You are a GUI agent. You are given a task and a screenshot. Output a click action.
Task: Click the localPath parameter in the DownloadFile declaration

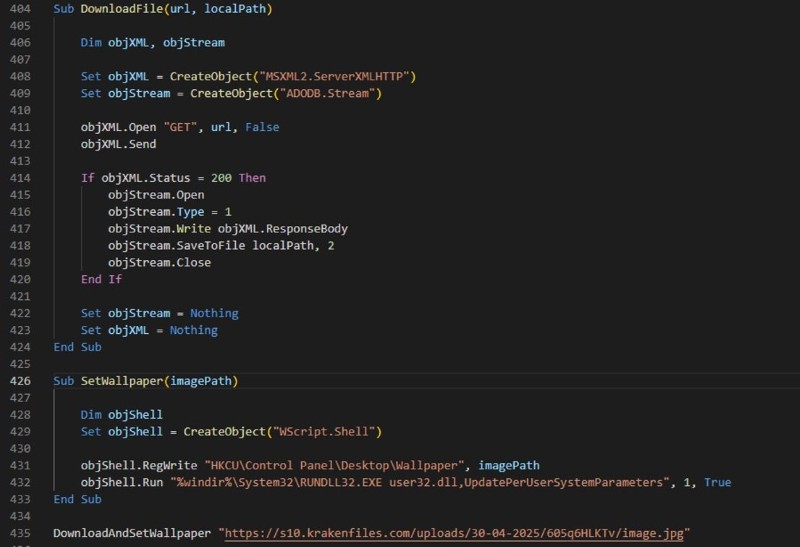click(x=235, y=9)
